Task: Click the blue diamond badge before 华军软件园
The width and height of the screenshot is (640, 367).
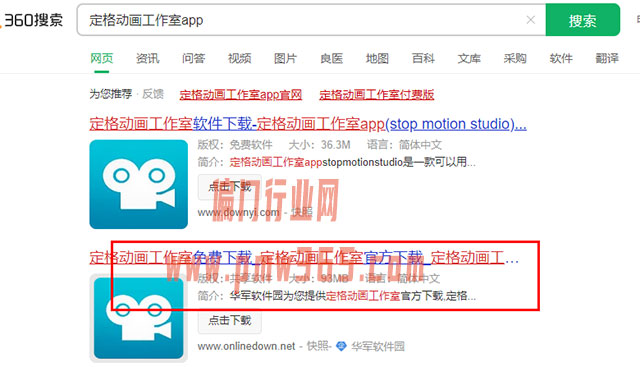Action: 341,347
